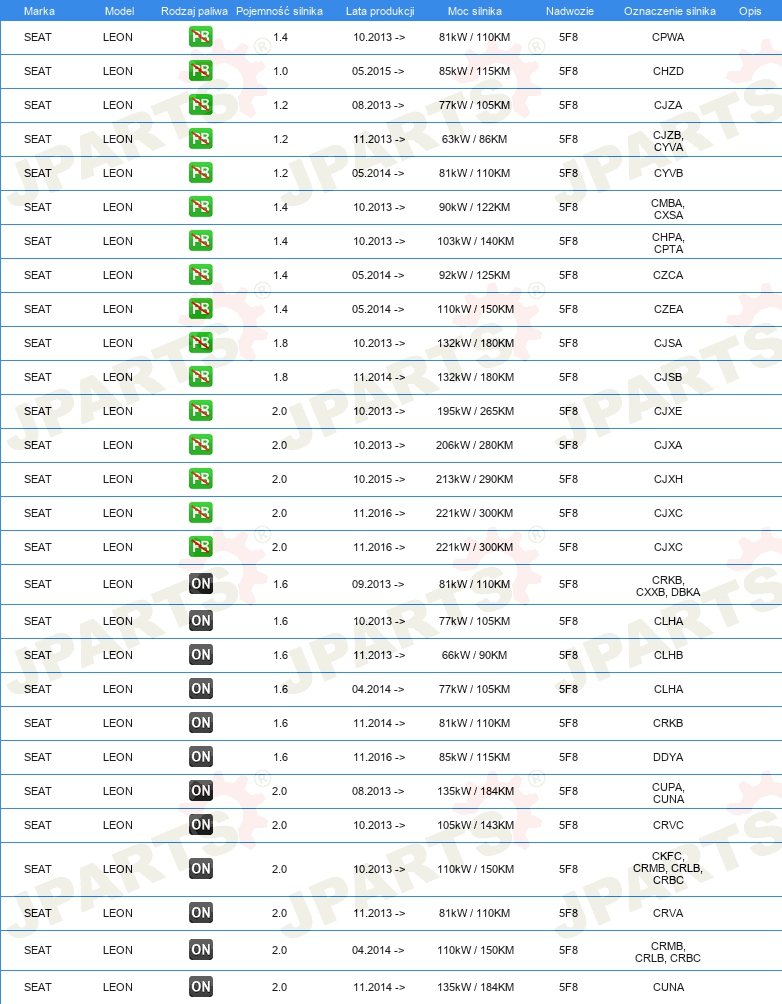Click the power value 105kW / 143KM
The height and width of the screenshot is (1004, 782).
click(475, 824)
